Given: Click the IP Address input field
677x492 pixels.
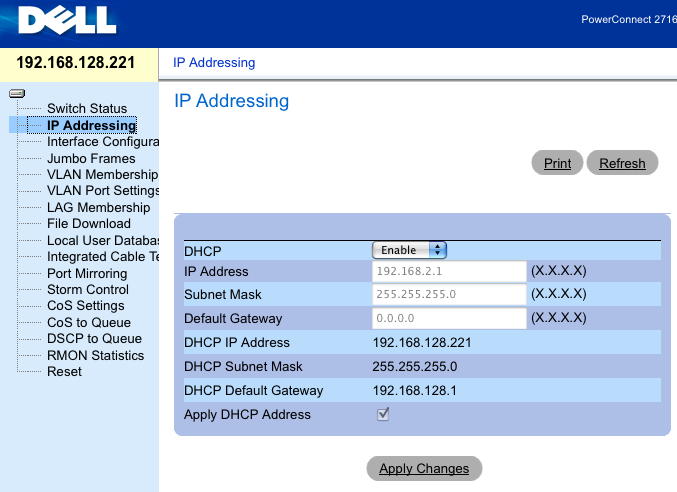Looking at the screenshot, I should (x=449, y=271).
